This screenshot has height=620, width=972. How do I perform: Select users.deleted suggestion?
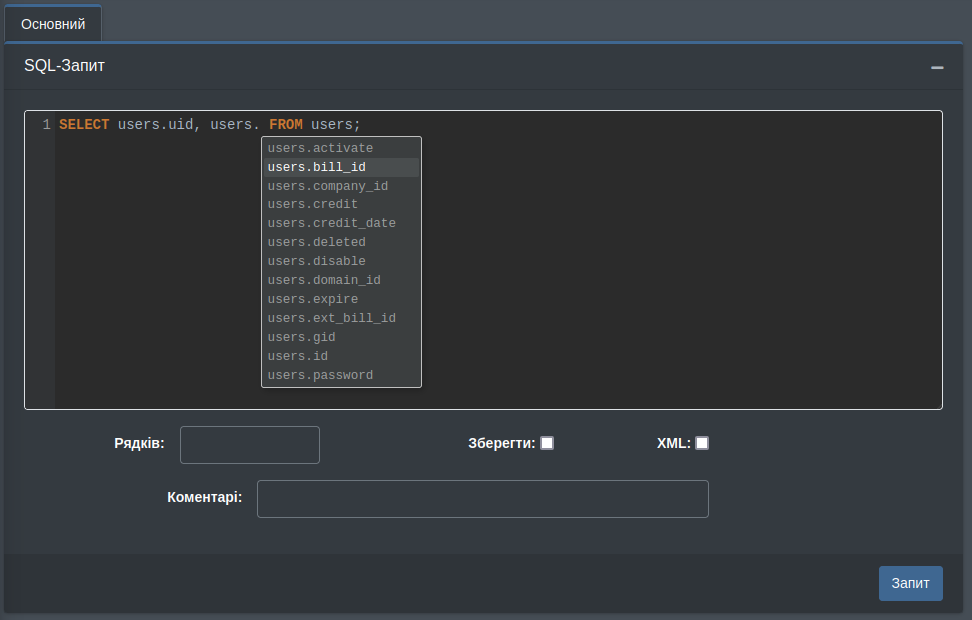pyautogui.click(x=317, y=242)
